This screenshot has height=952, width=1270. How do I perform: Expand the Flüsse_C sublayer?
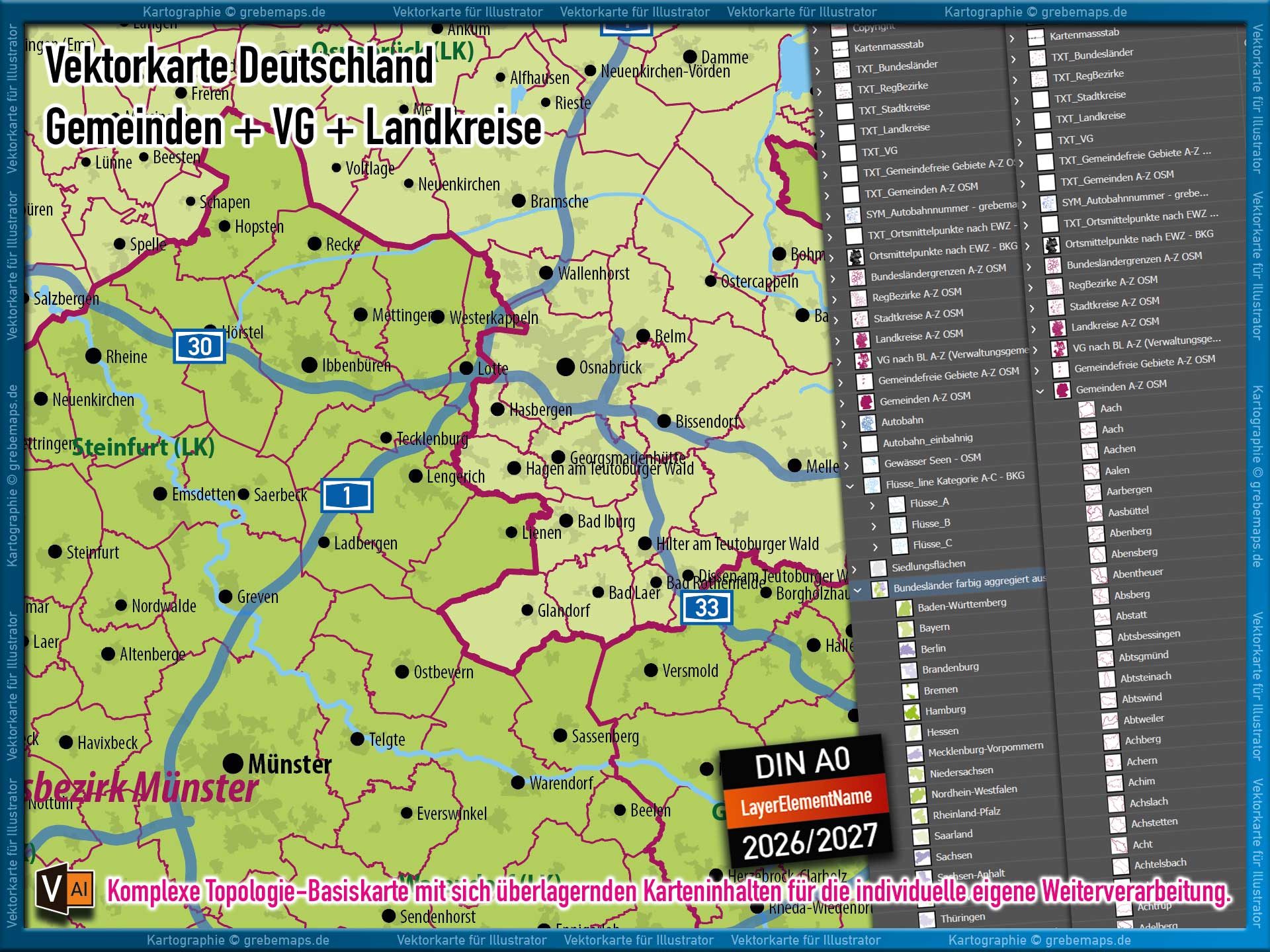coord(876,547)
